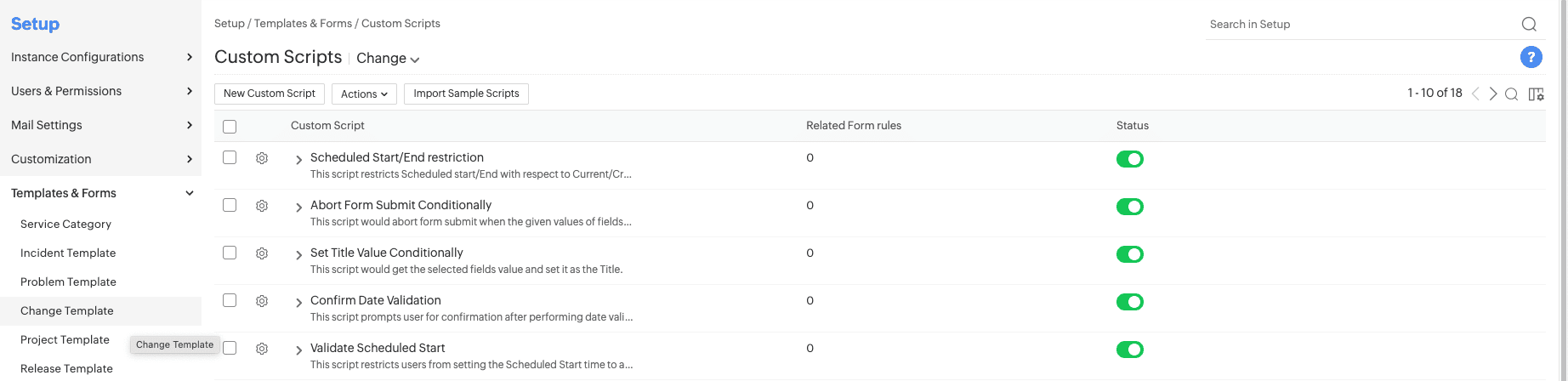Click the blue help question mark icon
The width and height of the screenshot is (1568, 381).
(1531, 57)
